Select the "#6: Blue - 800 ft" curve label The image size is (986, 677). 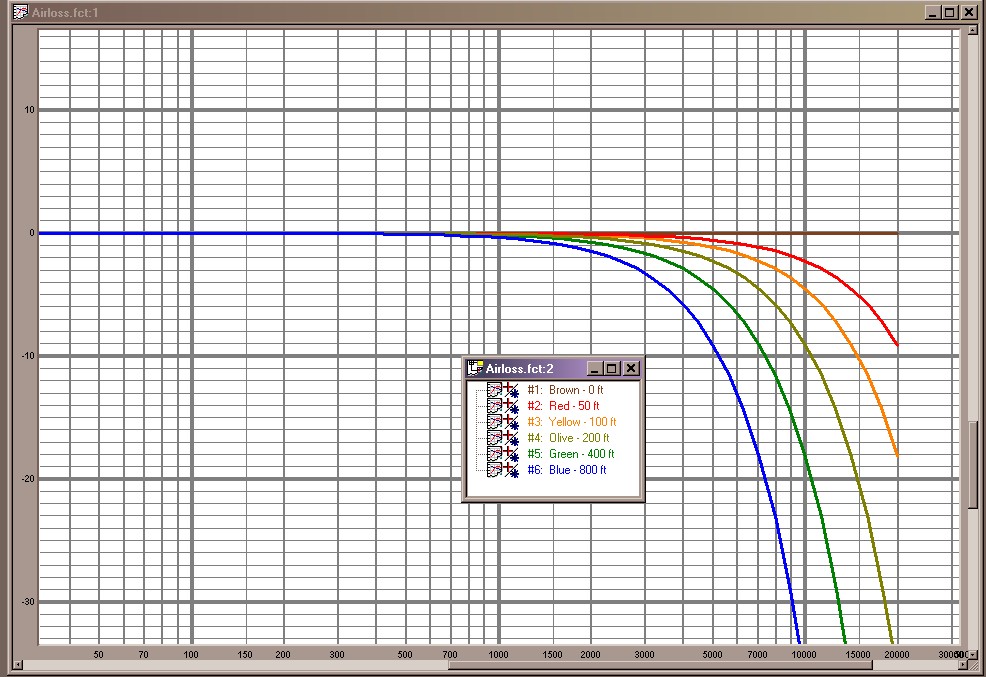tap(566, 470)
